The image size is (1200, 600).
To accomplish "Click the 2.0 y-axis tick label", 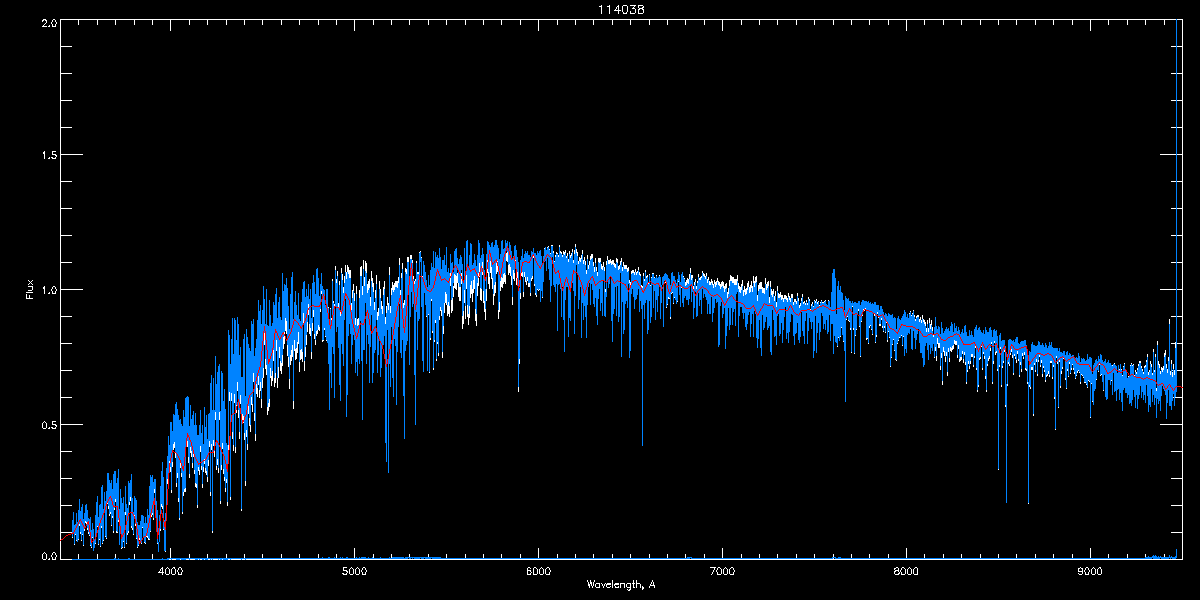I will pyautogui.click(x=47, y=22).
